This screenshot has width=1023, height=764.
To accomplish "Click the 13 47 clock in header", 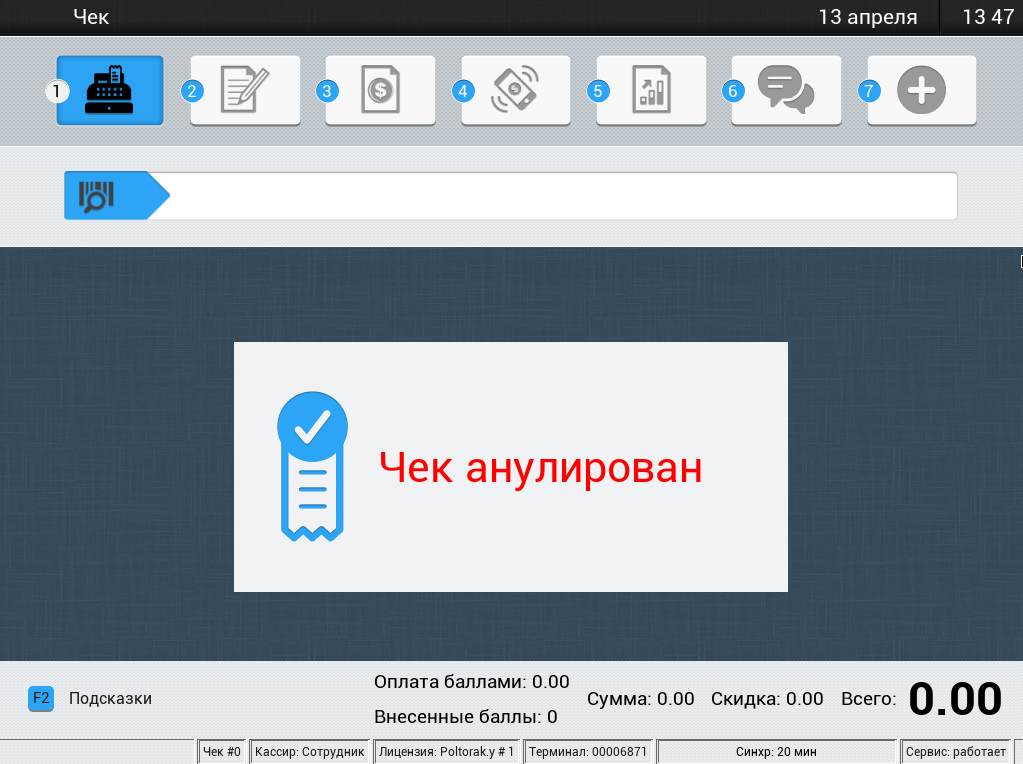I will pyautogui.click(x=988, y=17).
